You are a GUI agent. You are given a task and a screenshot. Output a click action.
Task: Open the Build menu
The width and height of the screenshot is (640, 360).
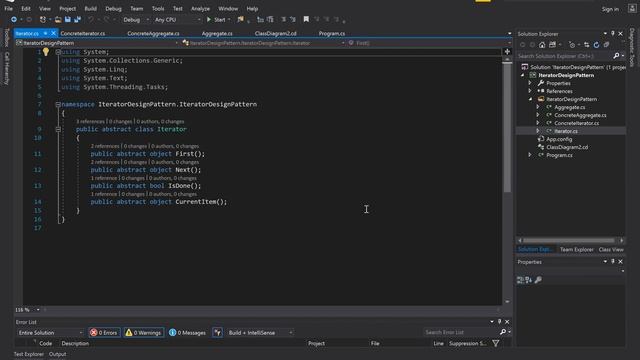(x=91, y=9)
